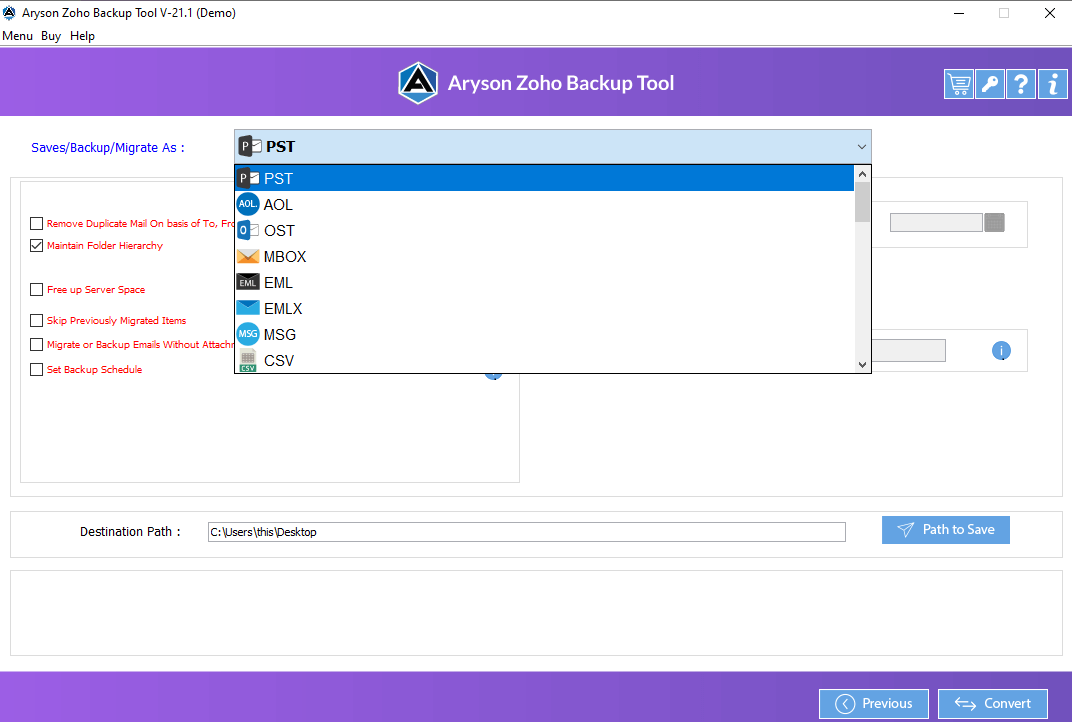Enable Free up Server Space option
This screenshot has height=722, width=1072.
coord(36,290)
